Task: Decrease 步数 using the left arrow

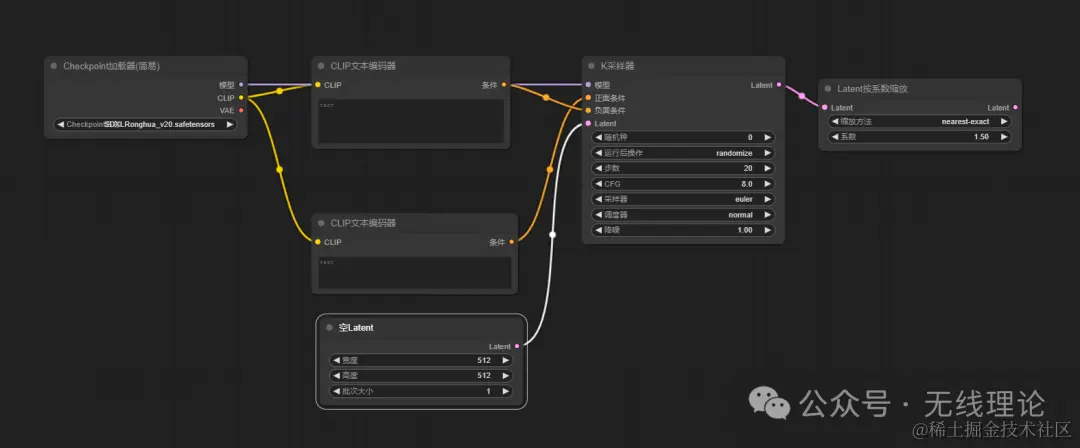Action: 599,168
